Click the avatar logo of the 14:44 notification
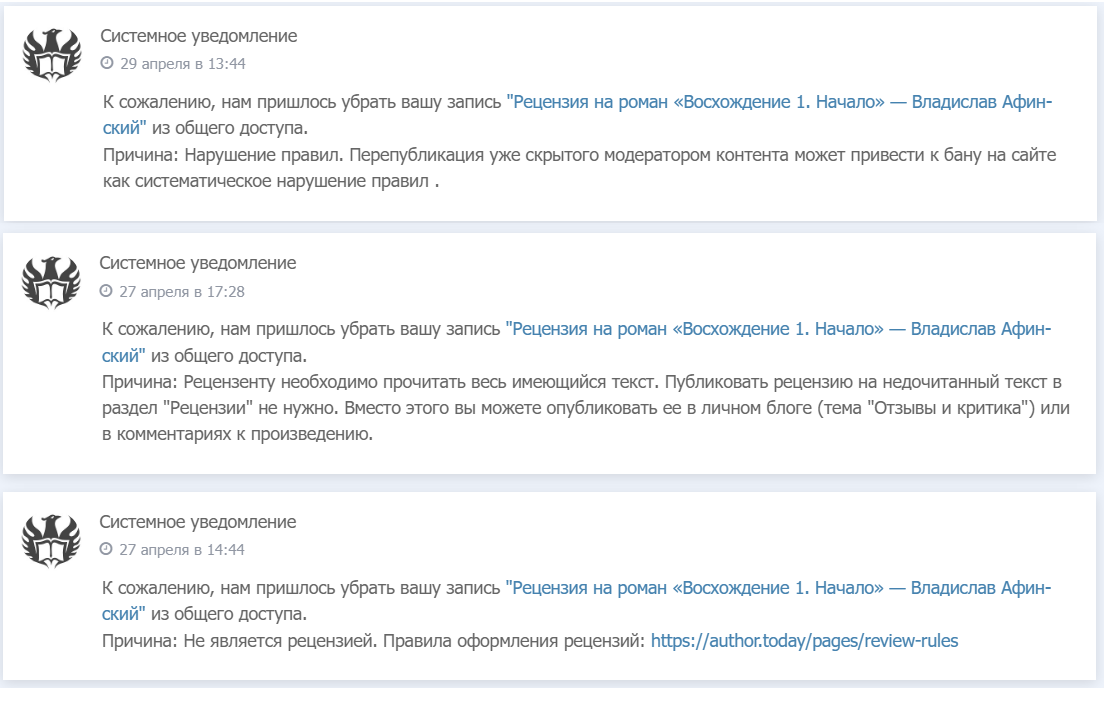 tap(51, 541)
